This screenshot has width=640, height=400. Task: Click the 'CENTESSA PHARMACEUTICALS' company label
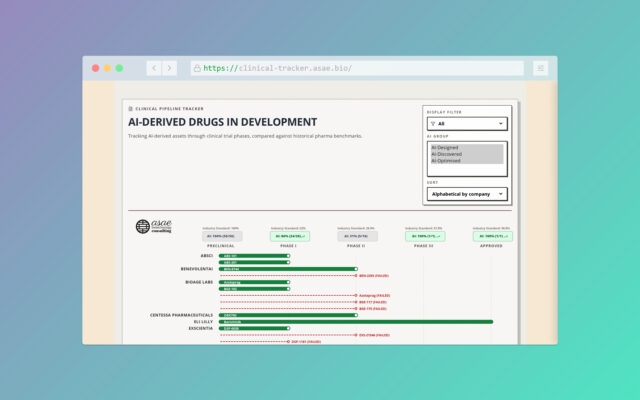pos(181,315)
